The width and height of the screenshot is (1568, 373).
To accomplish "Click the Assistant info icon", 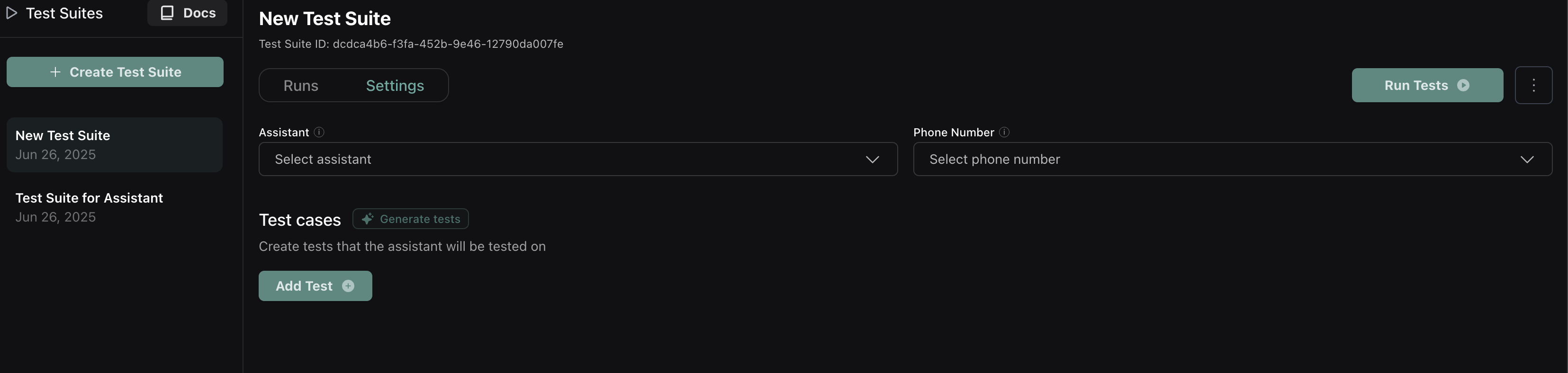I will point(319,132).
